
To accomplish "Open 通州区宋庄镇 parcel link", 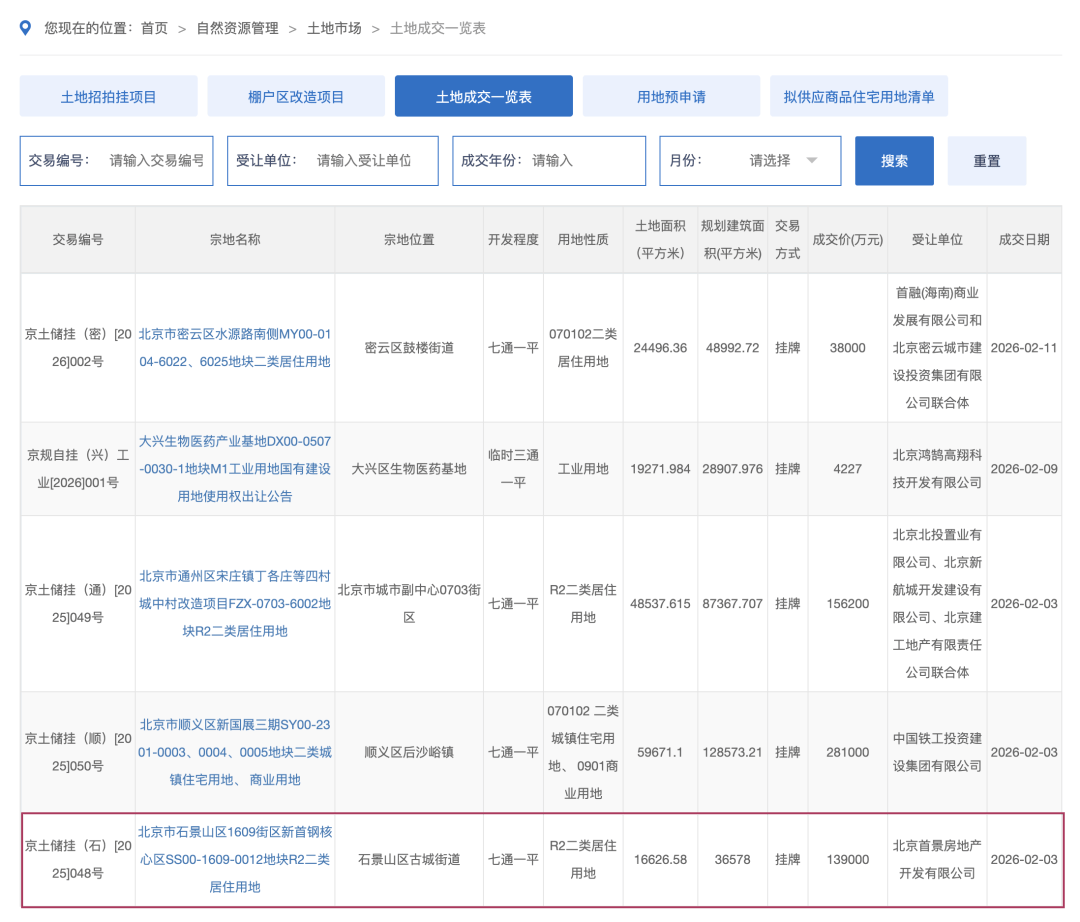I will pyautogui.click(x=235, y=603).
